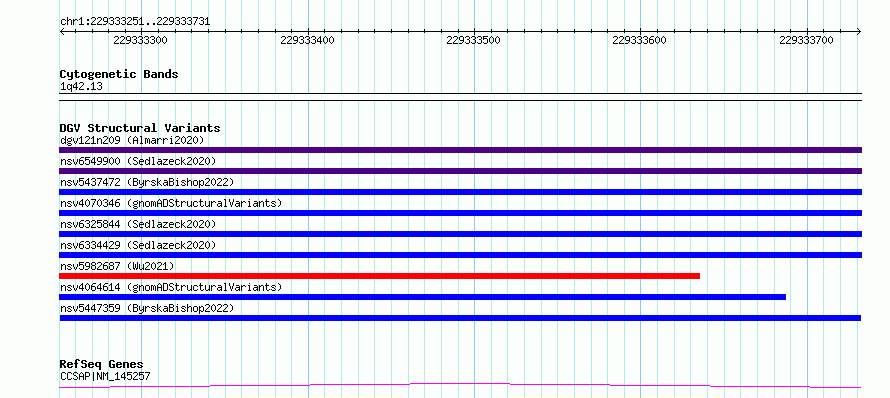Click the nsv5447359 (ByrskaBishop2022) label
890x398 pixels.
pos(146,308)
